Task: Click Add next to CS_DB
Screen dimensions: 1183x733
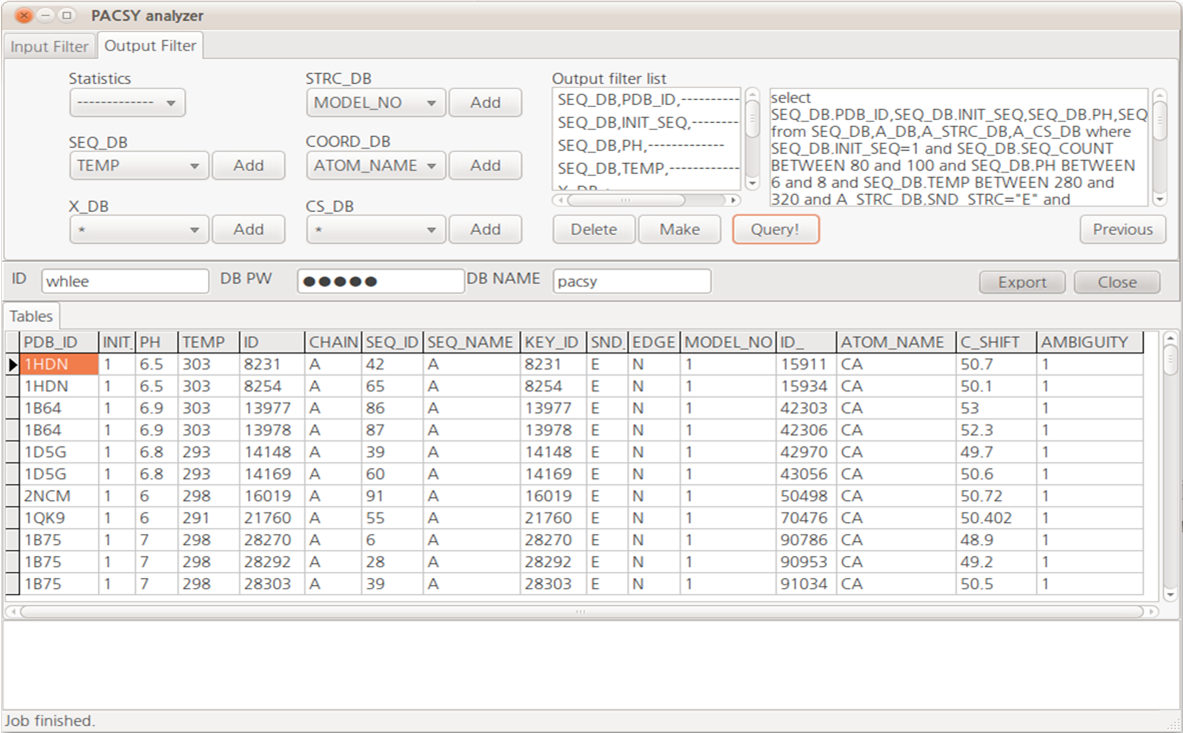Action: click(485, 229)
